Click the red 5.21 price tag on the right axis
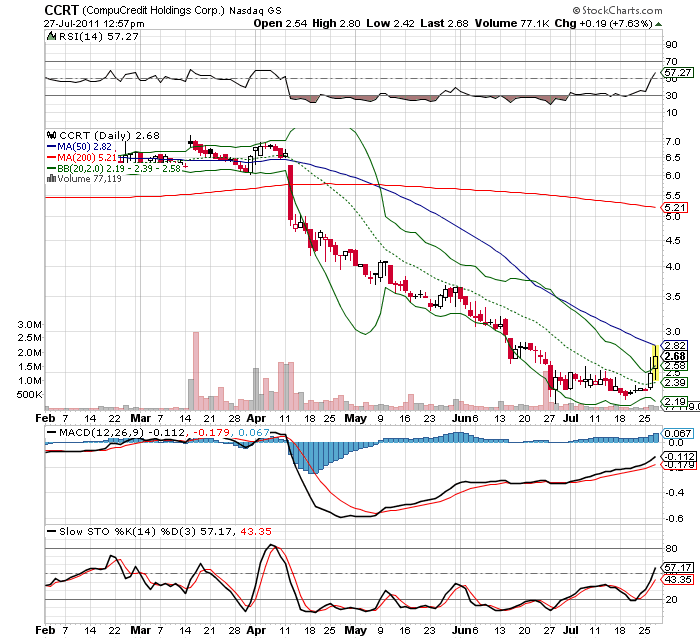 click(675, 207)
